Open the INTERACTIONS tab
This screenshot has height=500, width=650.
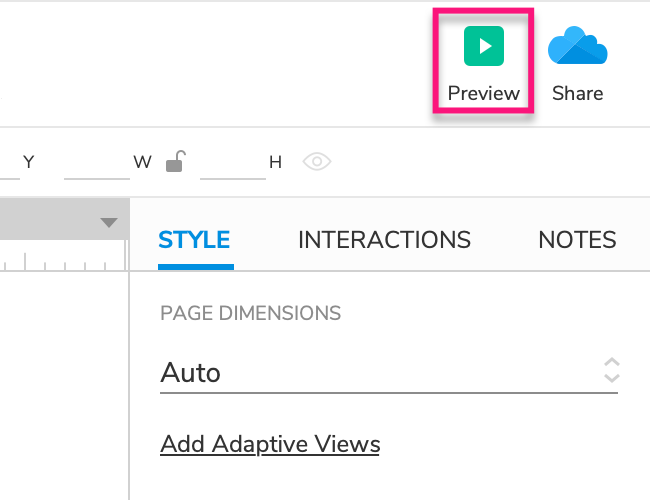coord(384,240)
